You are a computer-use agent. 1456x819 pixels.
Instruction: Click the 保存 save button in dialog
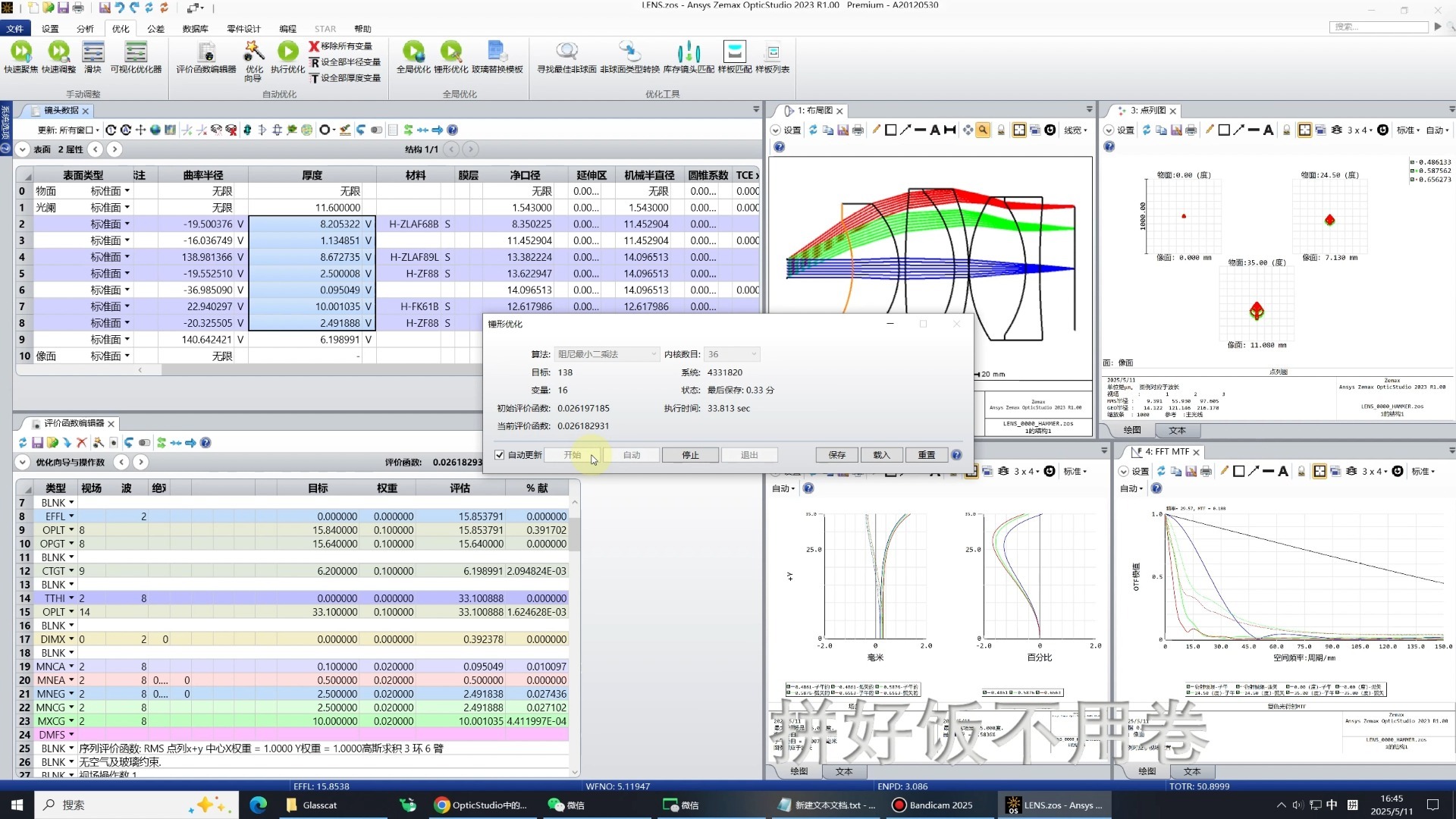click(837, 455)
